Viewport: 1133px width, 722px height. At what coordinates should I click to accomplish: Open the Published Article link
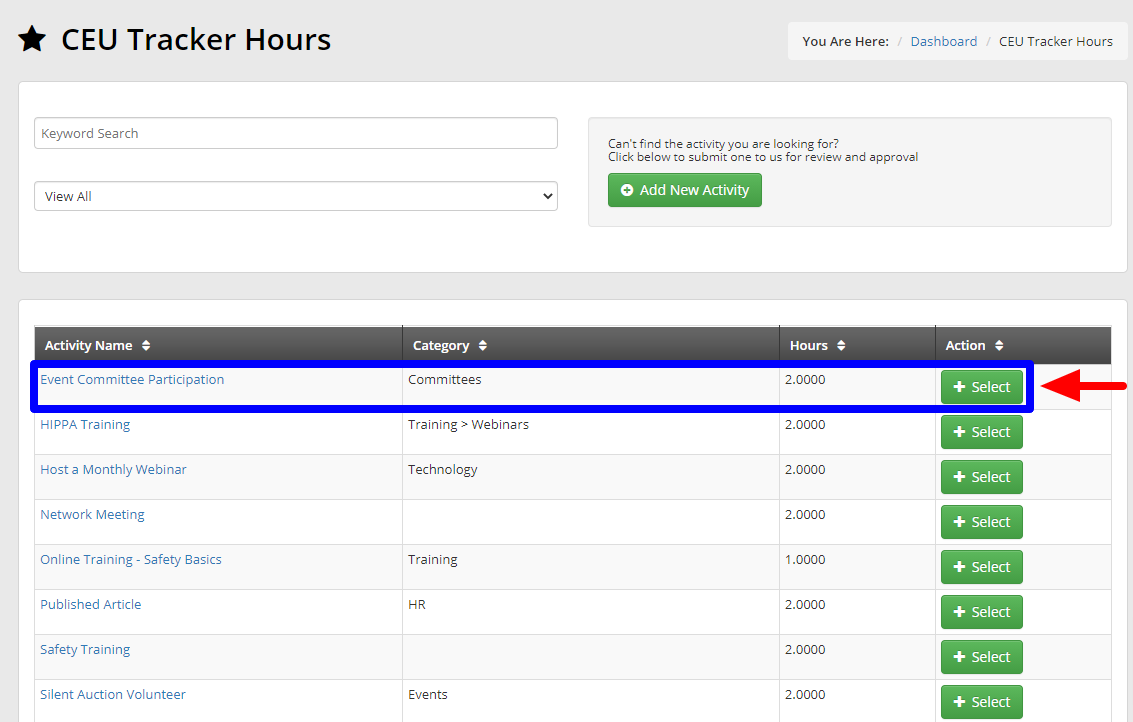[91, 604]
